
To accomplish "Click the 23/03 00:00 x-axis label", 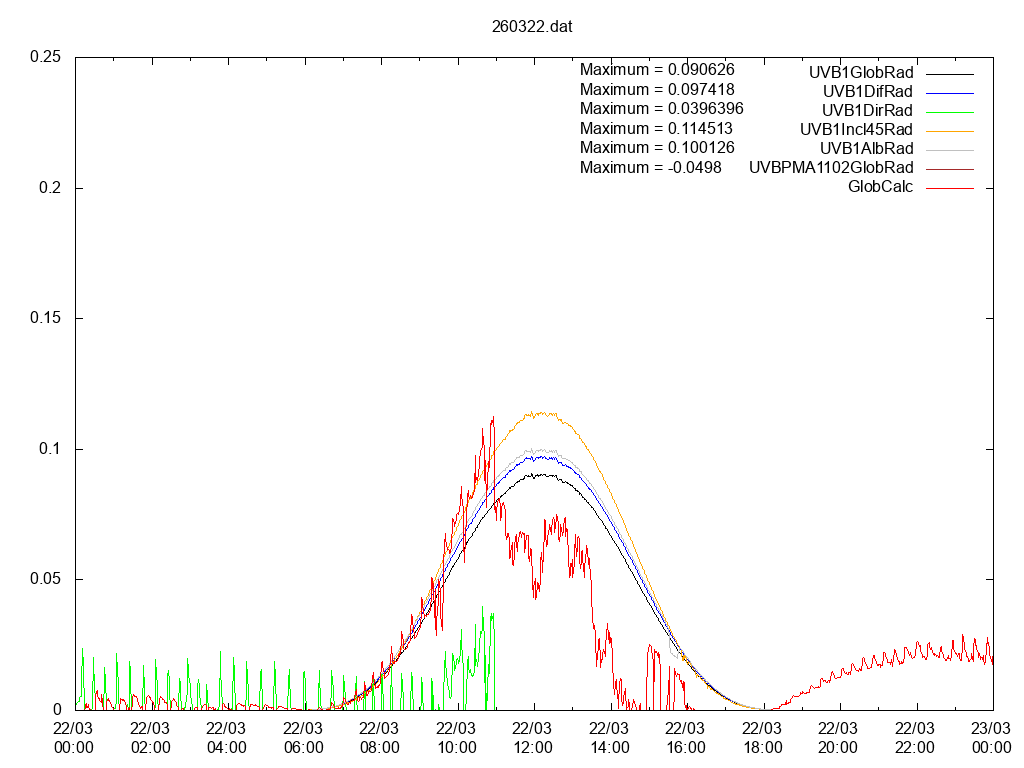I will [991, 737].
